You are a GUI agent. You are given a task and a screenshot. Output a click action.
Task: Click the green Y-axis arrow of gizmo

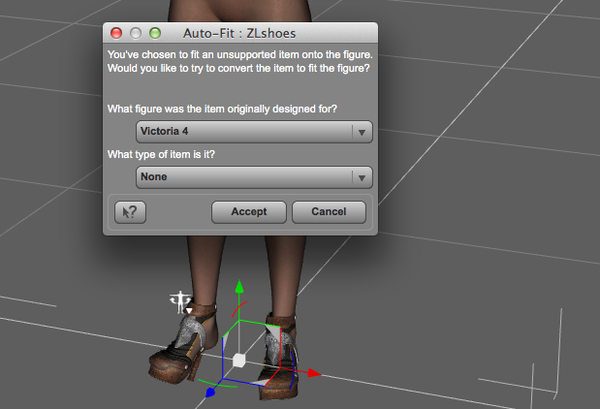239,287
